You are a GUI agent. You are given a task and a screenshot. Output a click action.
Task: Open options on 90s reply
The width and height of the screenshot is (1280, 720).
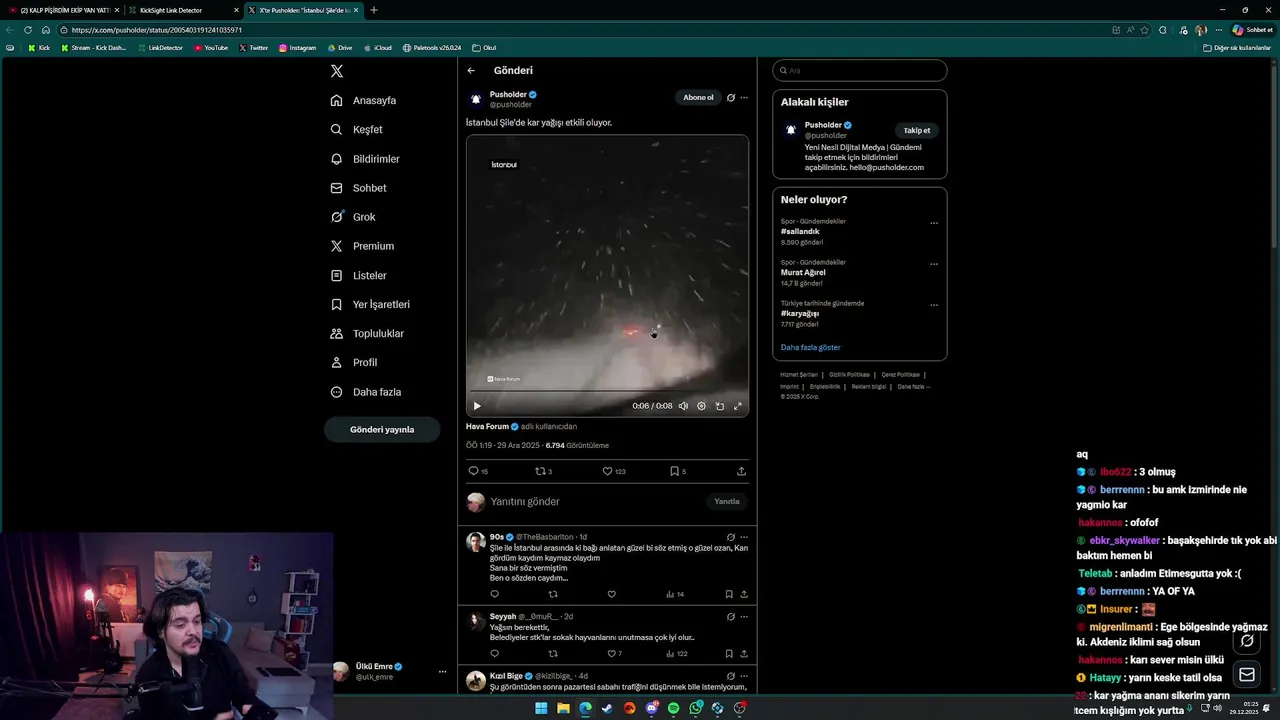(744, 537)
